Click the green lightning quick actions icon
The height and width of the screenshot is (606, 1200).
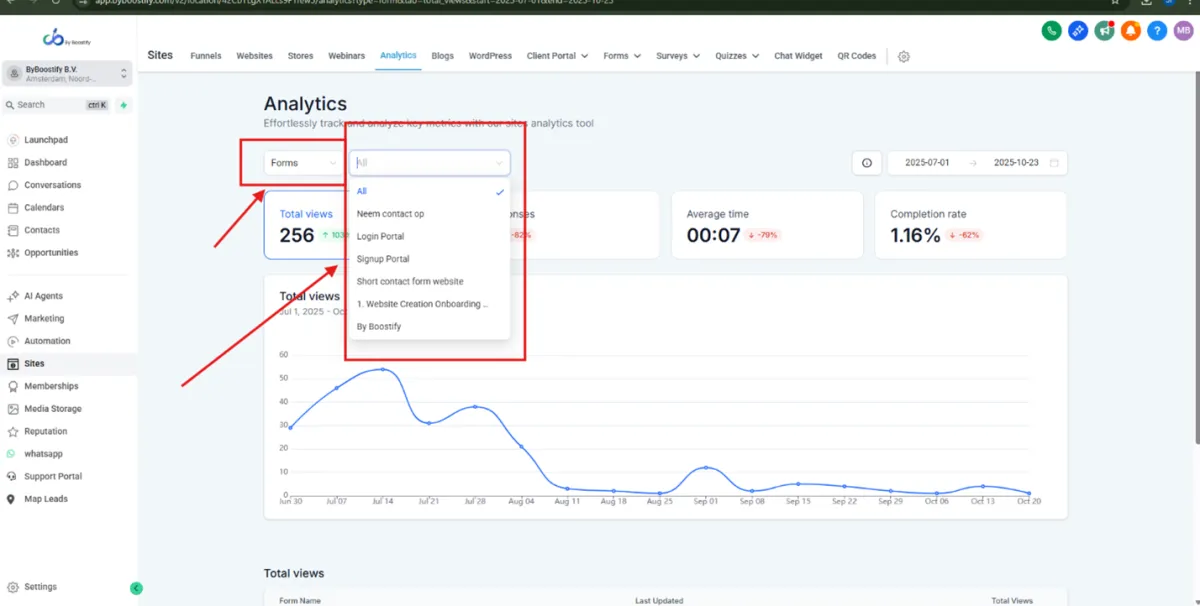123,105
